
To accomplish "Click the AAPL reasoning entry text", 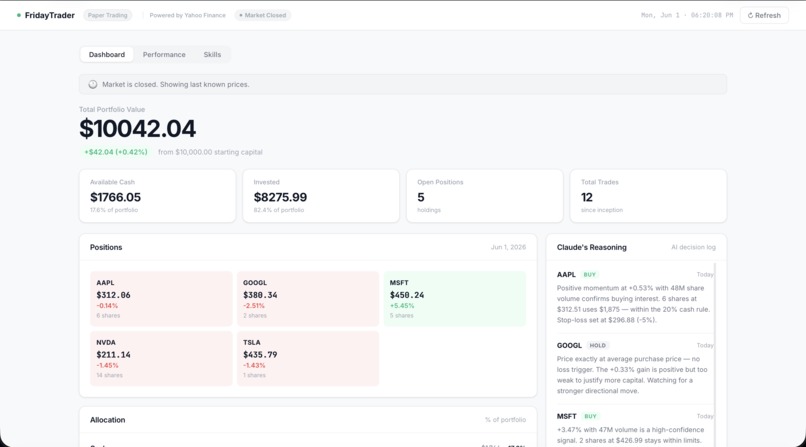I will [633, 304].
